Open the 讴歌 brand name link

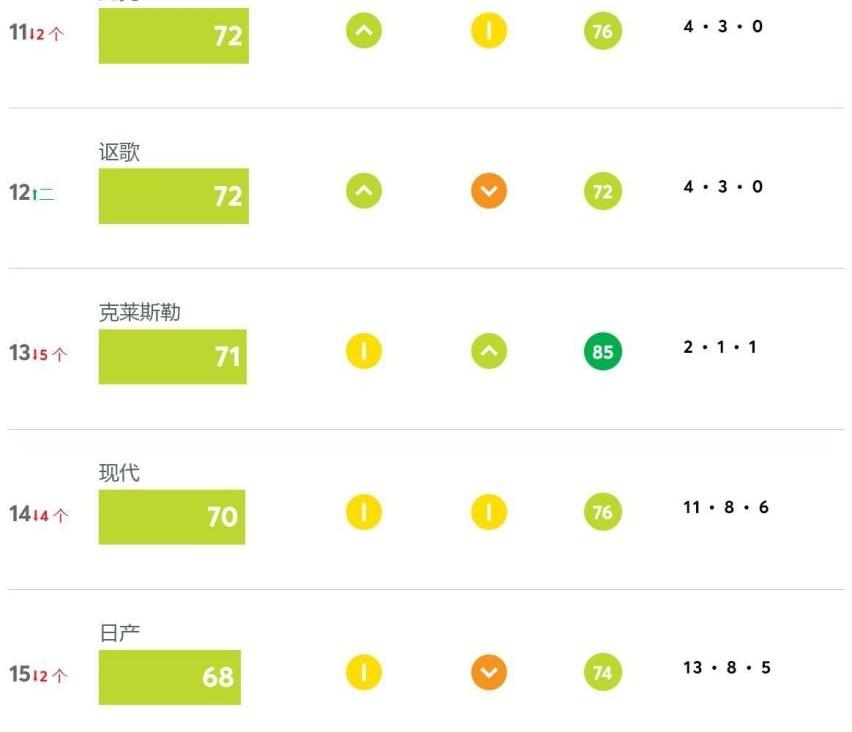tap(119, 152)
